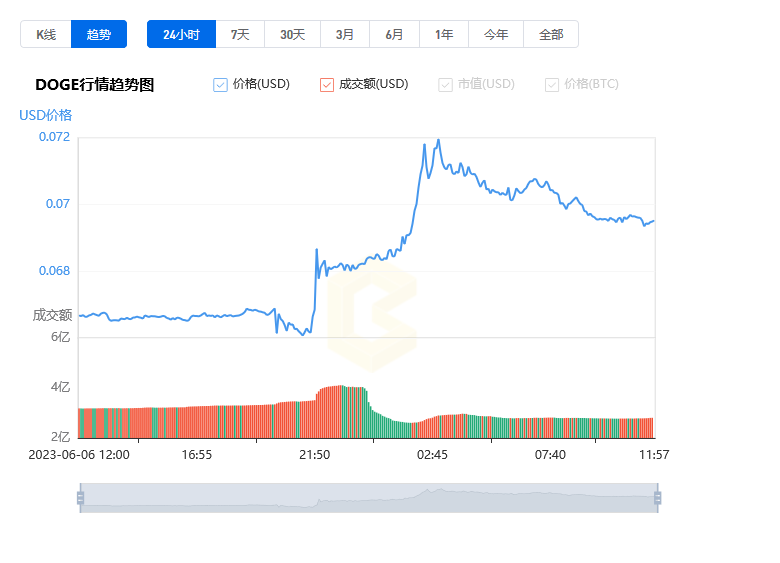Show 全部 price history

coord(551,34)
